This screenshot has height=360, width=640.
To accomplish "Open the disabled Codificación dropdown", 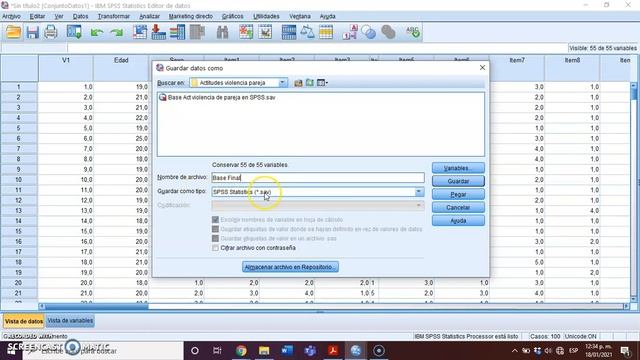I will coord(318,205).
